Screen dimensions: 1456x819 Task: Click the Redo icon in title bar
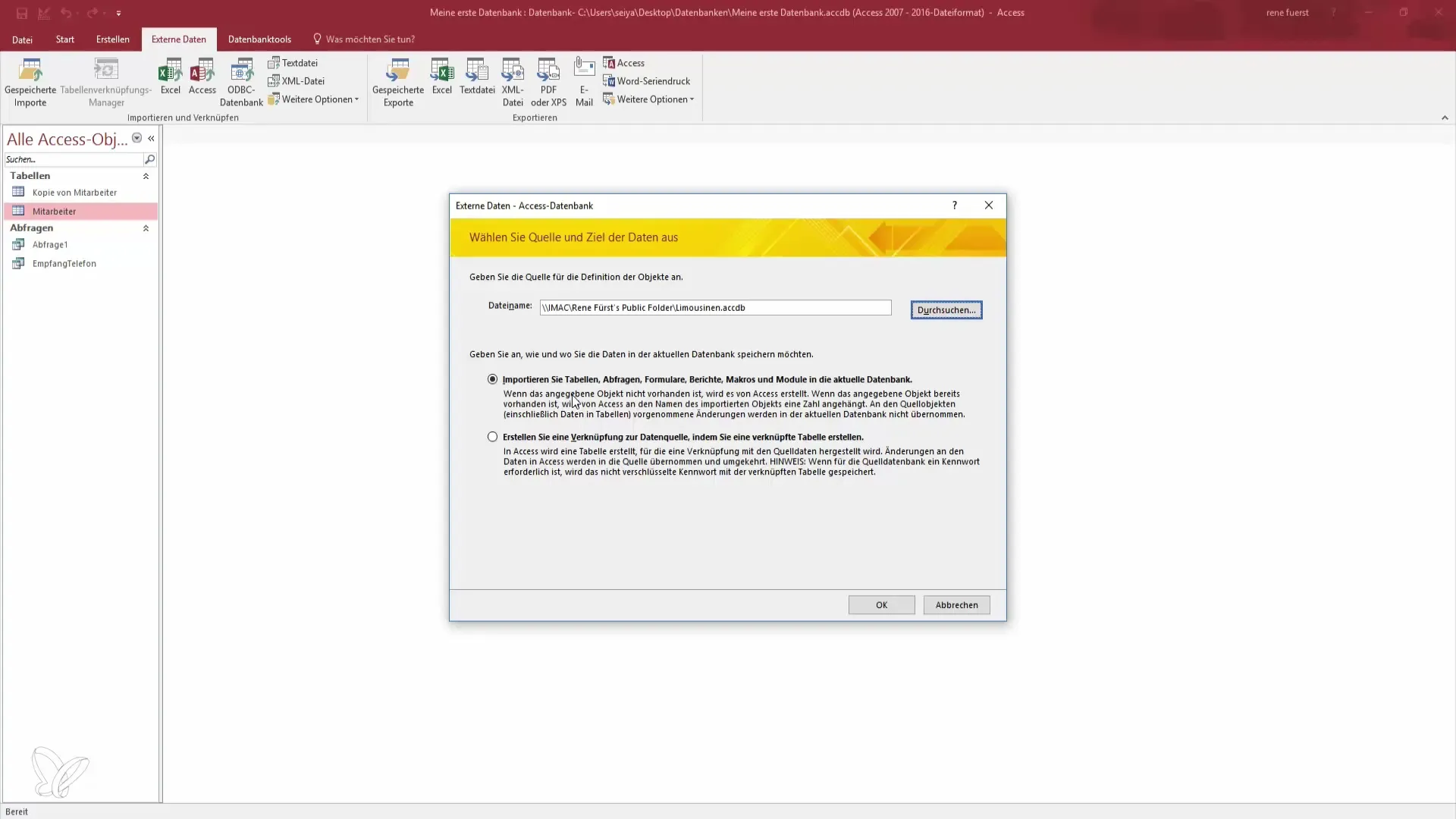(x=92, y=13)
